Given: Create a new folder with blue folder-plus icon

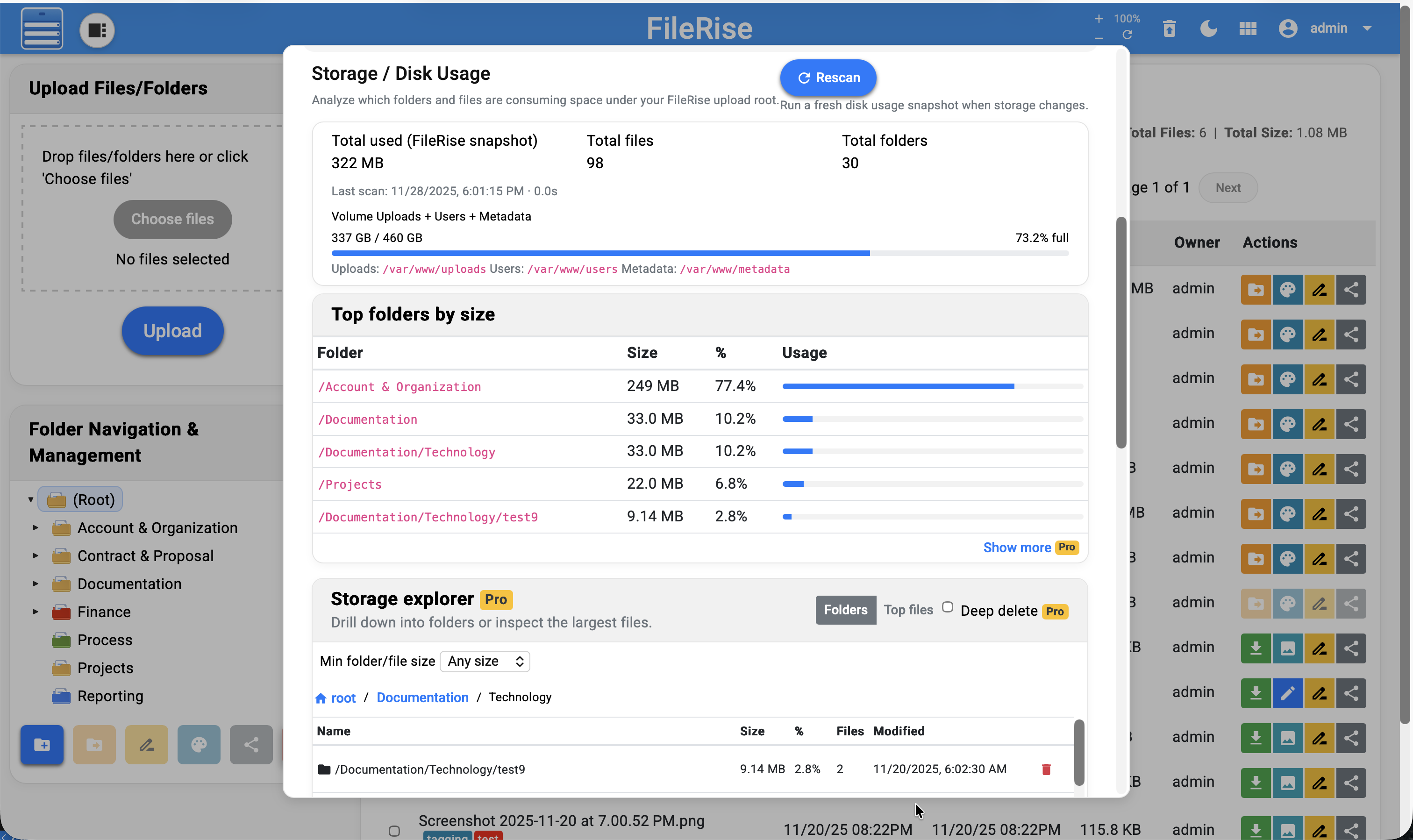Looking at the screenshot, I should (x=42, y=745).
